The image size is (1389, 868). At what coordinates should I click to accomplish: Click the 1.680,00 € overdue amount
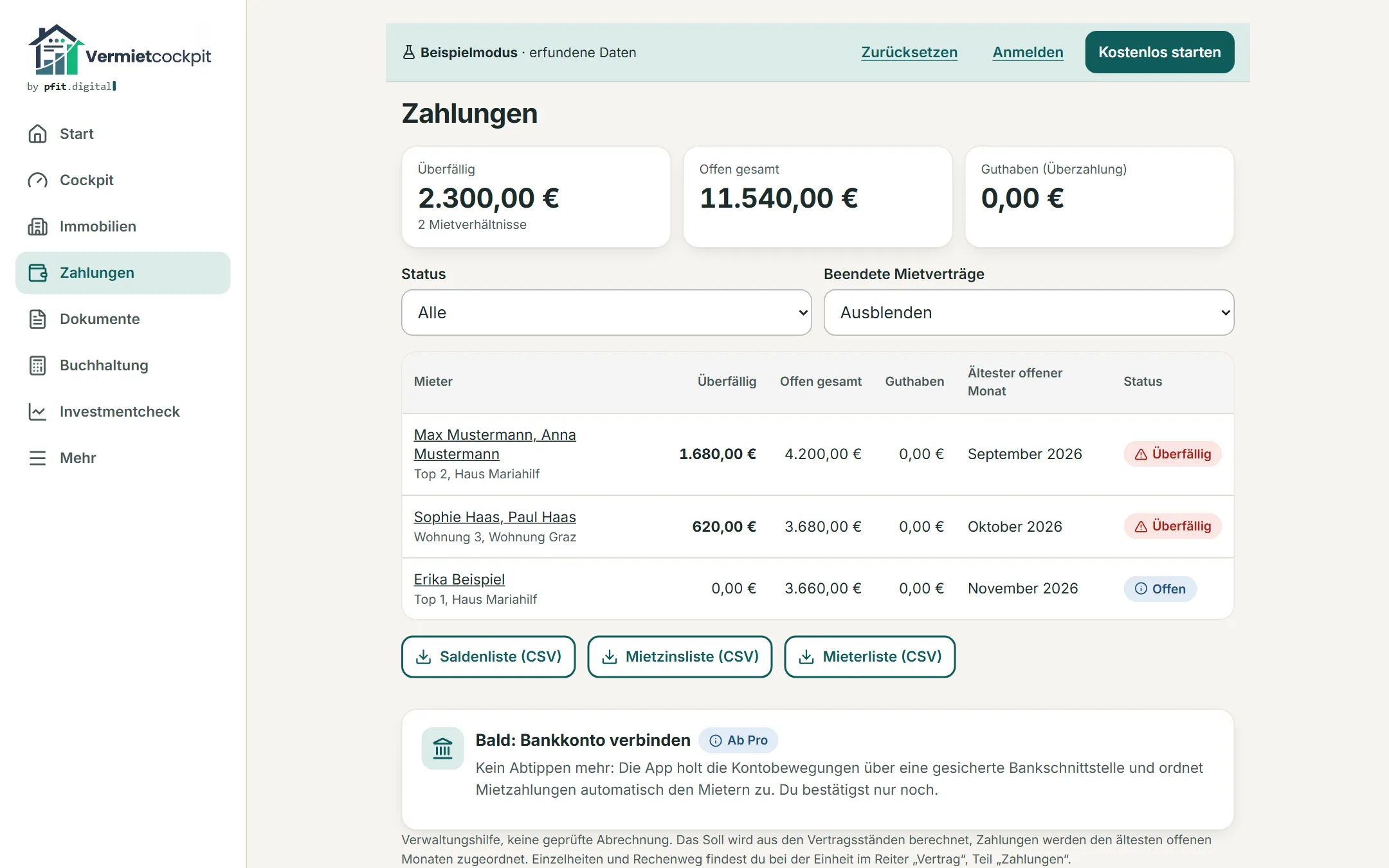pos(718,454)
